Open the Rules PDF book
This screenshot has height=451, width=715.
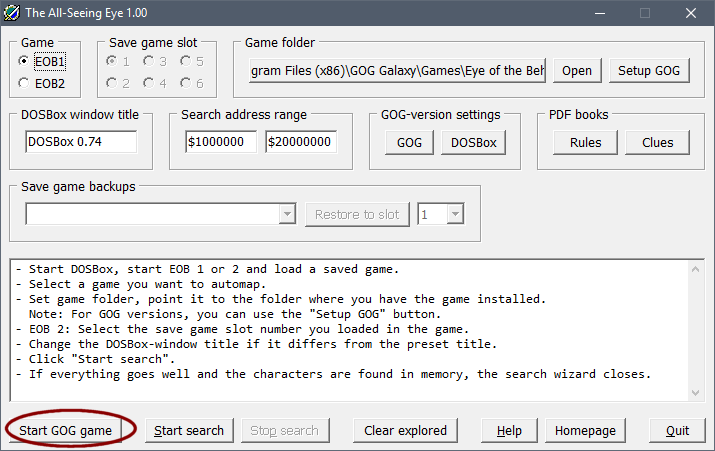(585, 142)
